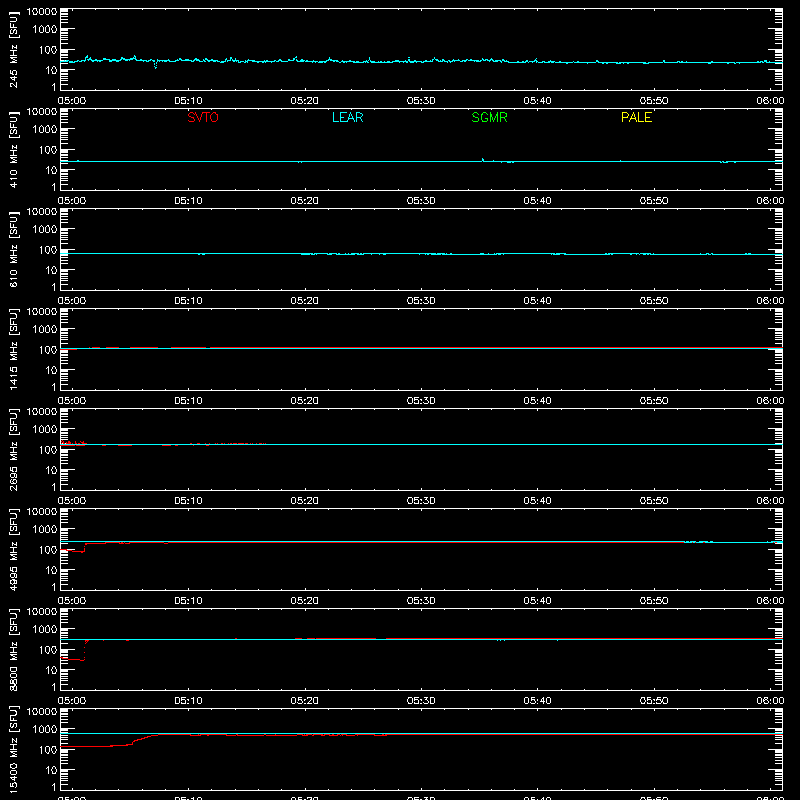Screen dimensions: 800x800
Task: Select the "610 MHz [SFU]" axis label
Action: [13, 249]
